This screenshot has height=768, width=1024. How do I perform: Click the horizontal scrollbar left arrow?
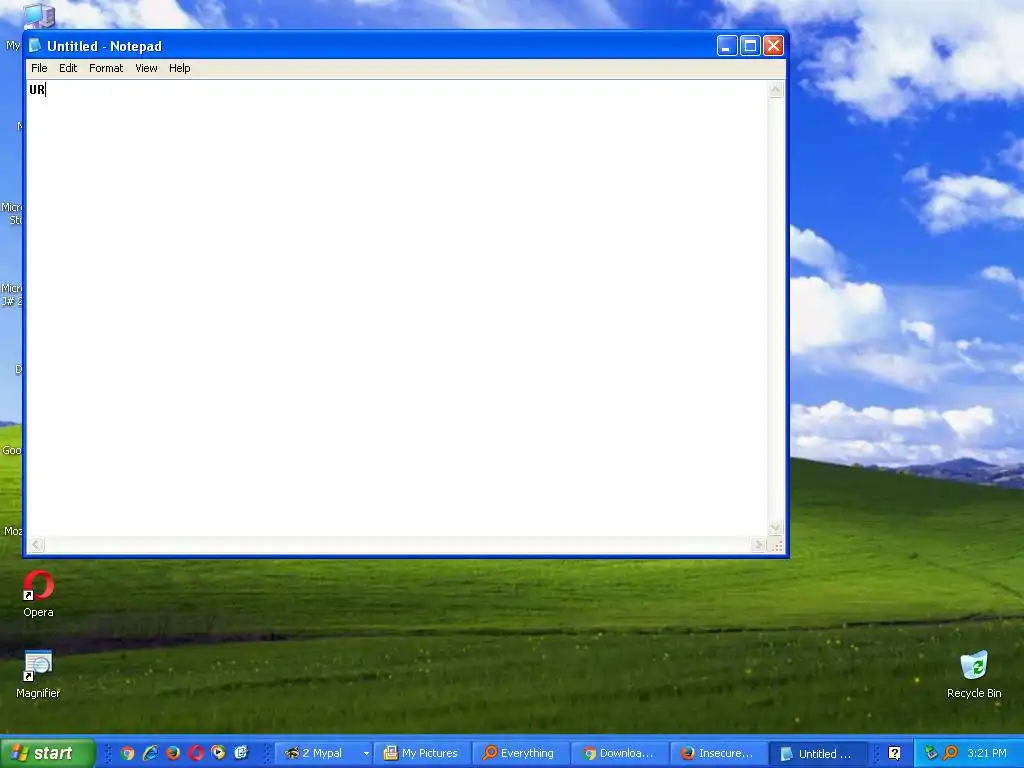[x=37, y=545]
